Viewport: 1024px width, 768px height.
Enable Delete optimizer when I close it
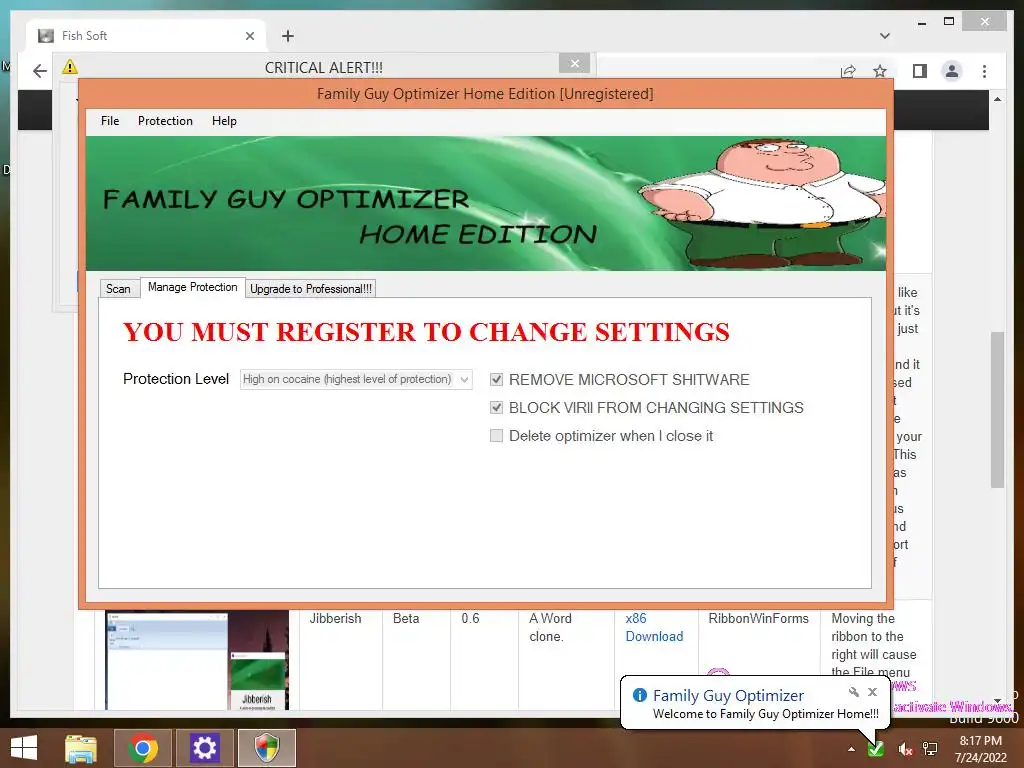pos(496,436)
